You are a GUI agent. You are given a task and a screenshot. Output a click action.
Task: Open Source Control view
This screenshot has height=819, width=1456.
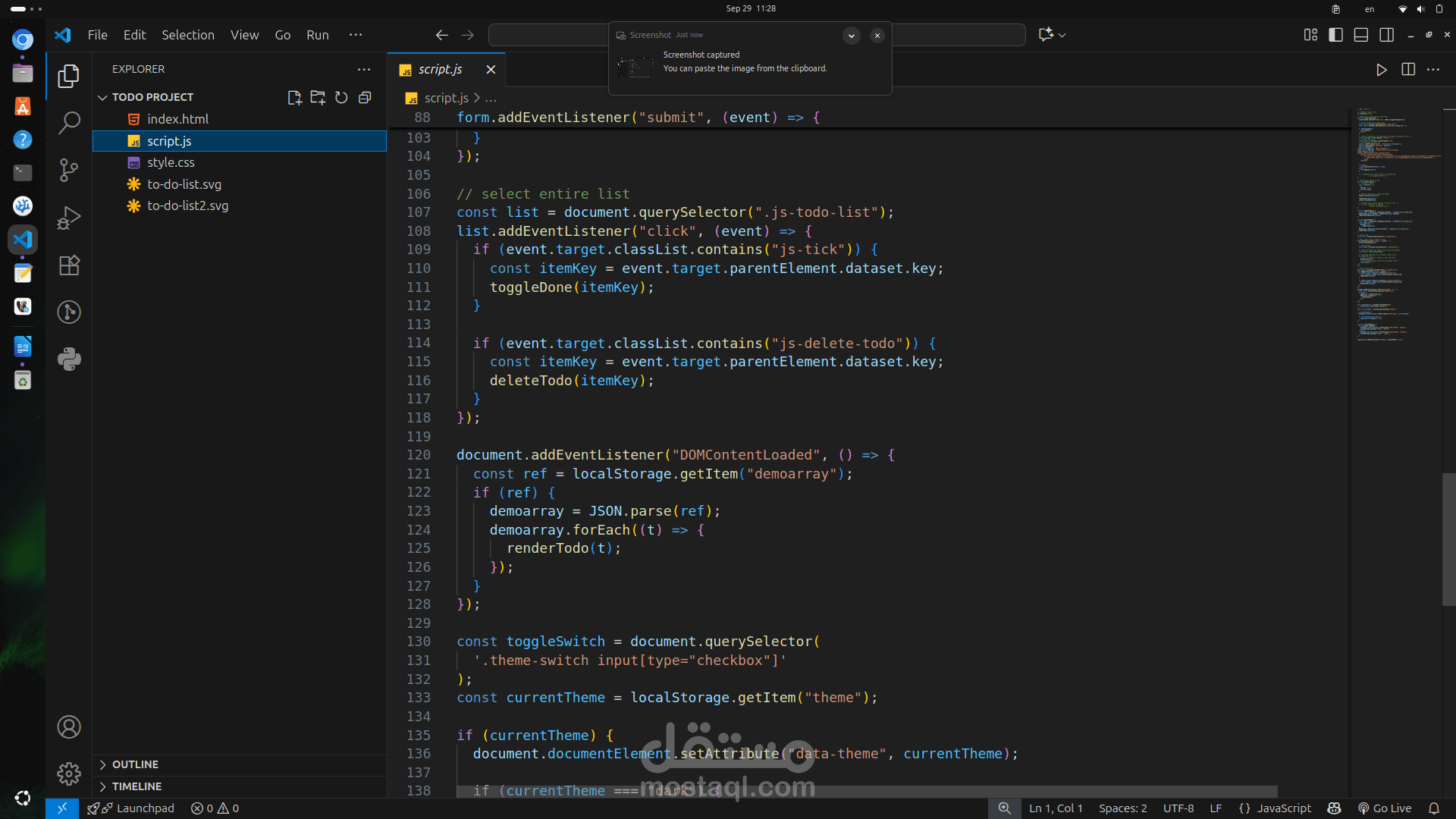(69, 170)
